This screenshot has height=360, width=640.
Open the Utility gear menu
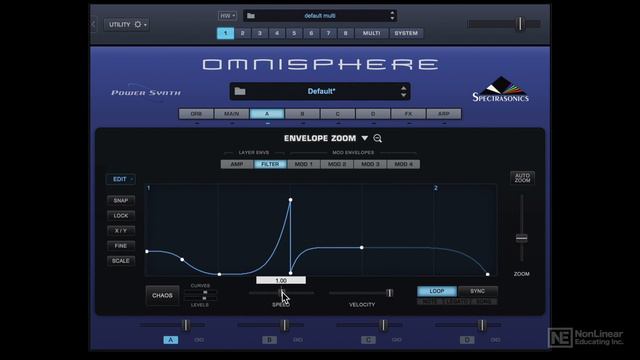click(x=127, y=24)
